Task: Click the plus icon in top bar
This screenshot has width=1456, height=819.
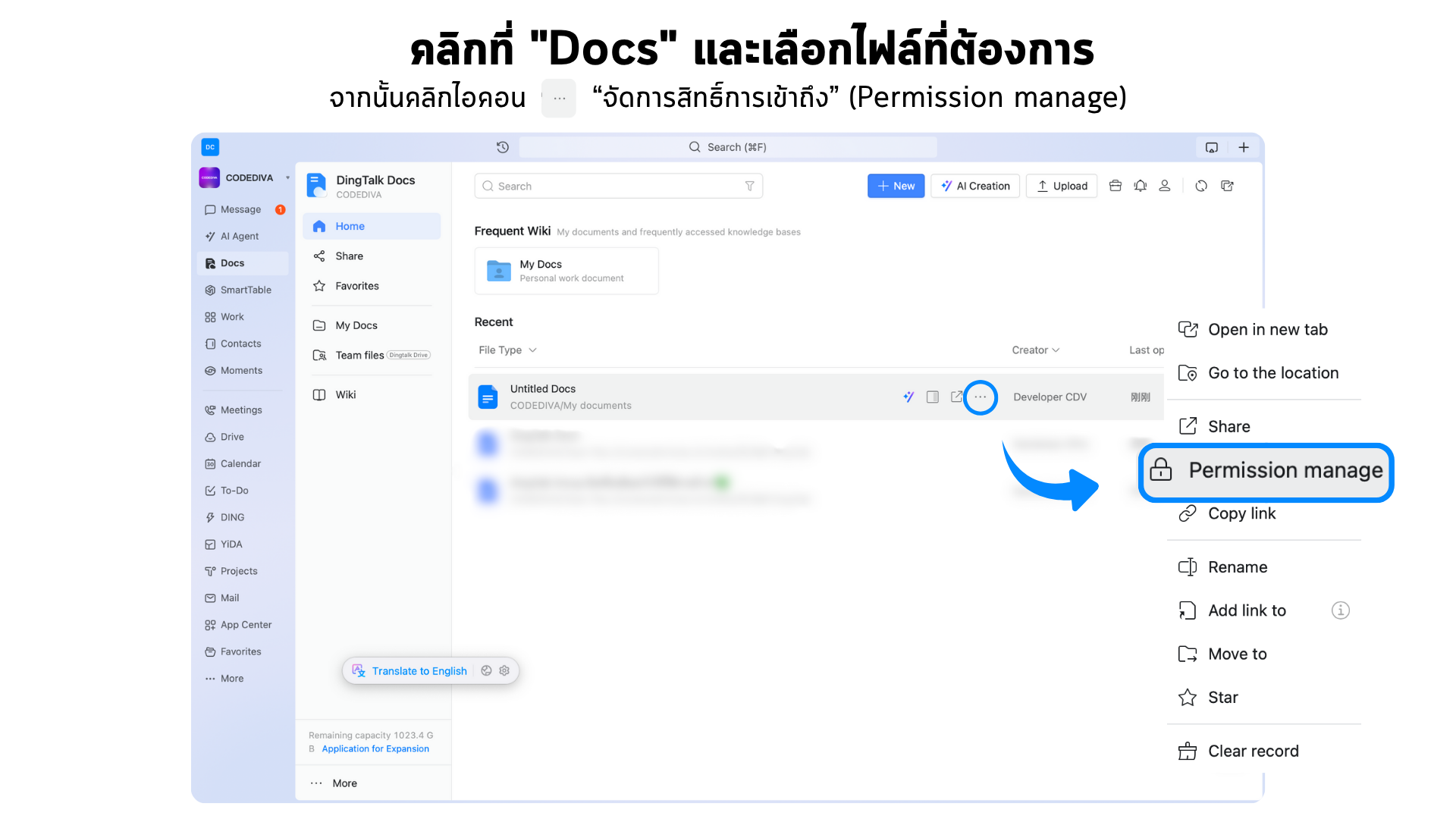Action: pos(1244,147)
